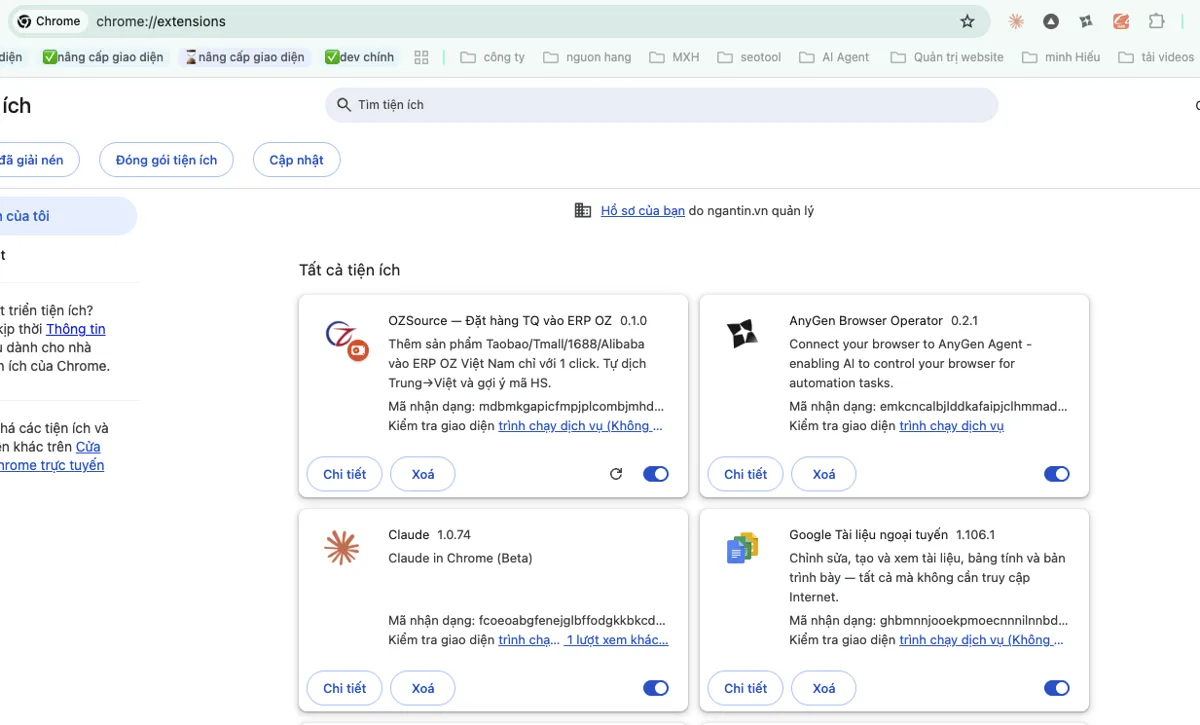Click the OZSource extension logo
Screen dimensions: 1200x725
coord(347,340)
